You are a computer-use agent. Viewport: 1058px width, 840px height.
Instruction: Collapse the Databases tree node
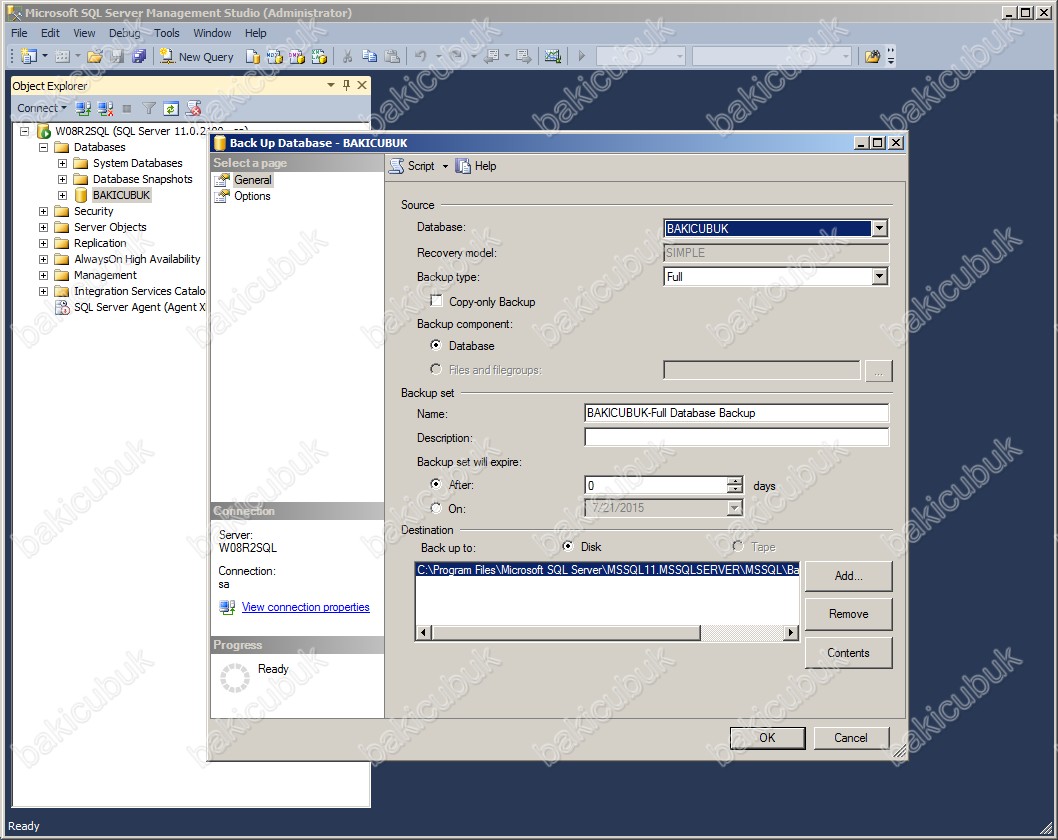pos(43,147)
